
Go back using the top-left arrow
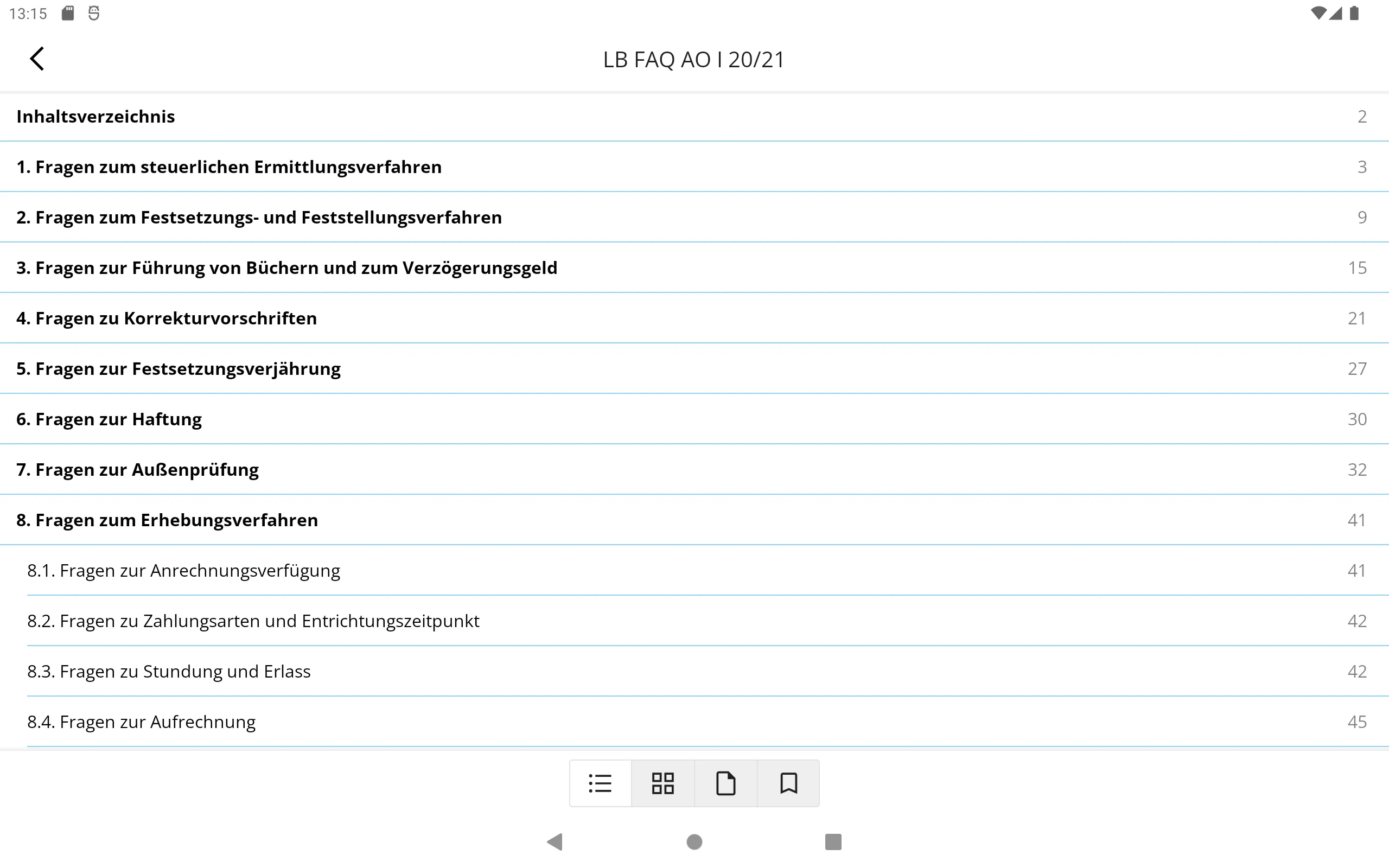pyautogui.click(x=37, y=59)
